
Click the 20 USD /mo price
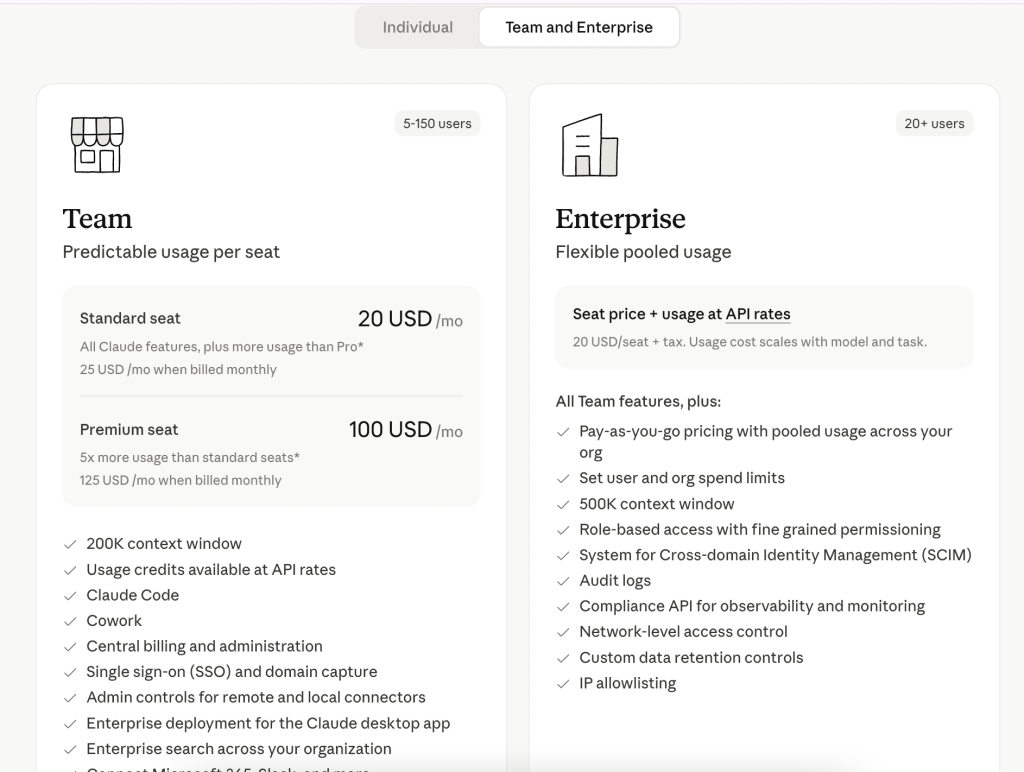[410, 319]
